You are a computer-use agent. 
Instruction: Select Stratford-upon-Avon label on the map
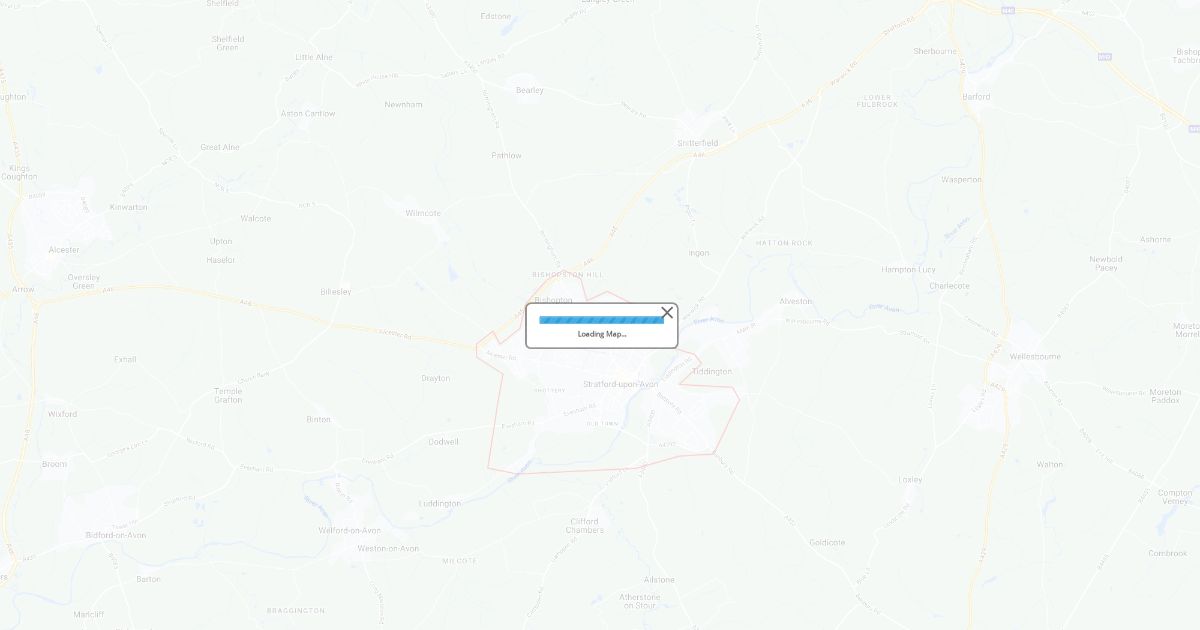coord(621,384)
